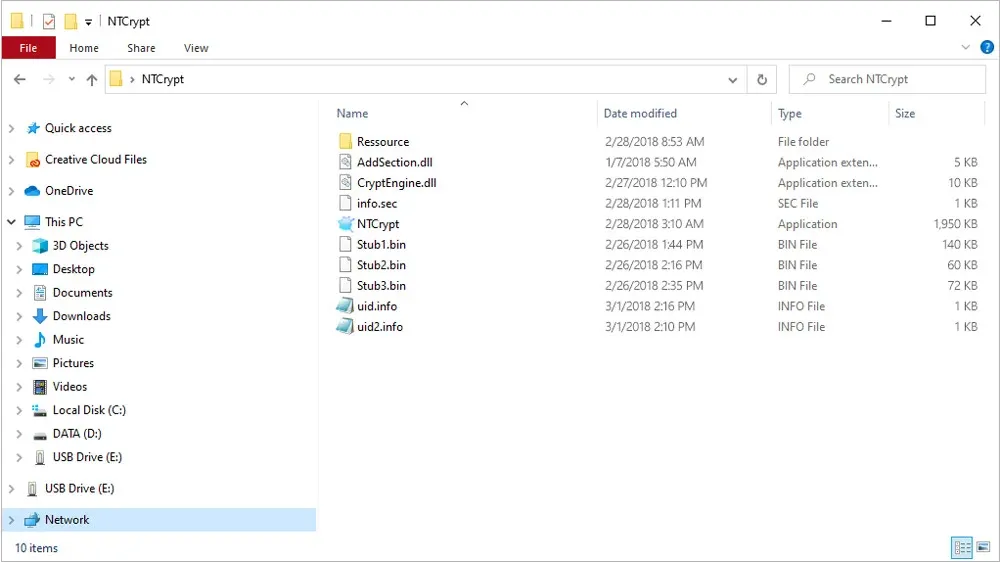The image size is (1000, 562).
Task: Click the Search NTCrypt field
Action: [887, 80]
